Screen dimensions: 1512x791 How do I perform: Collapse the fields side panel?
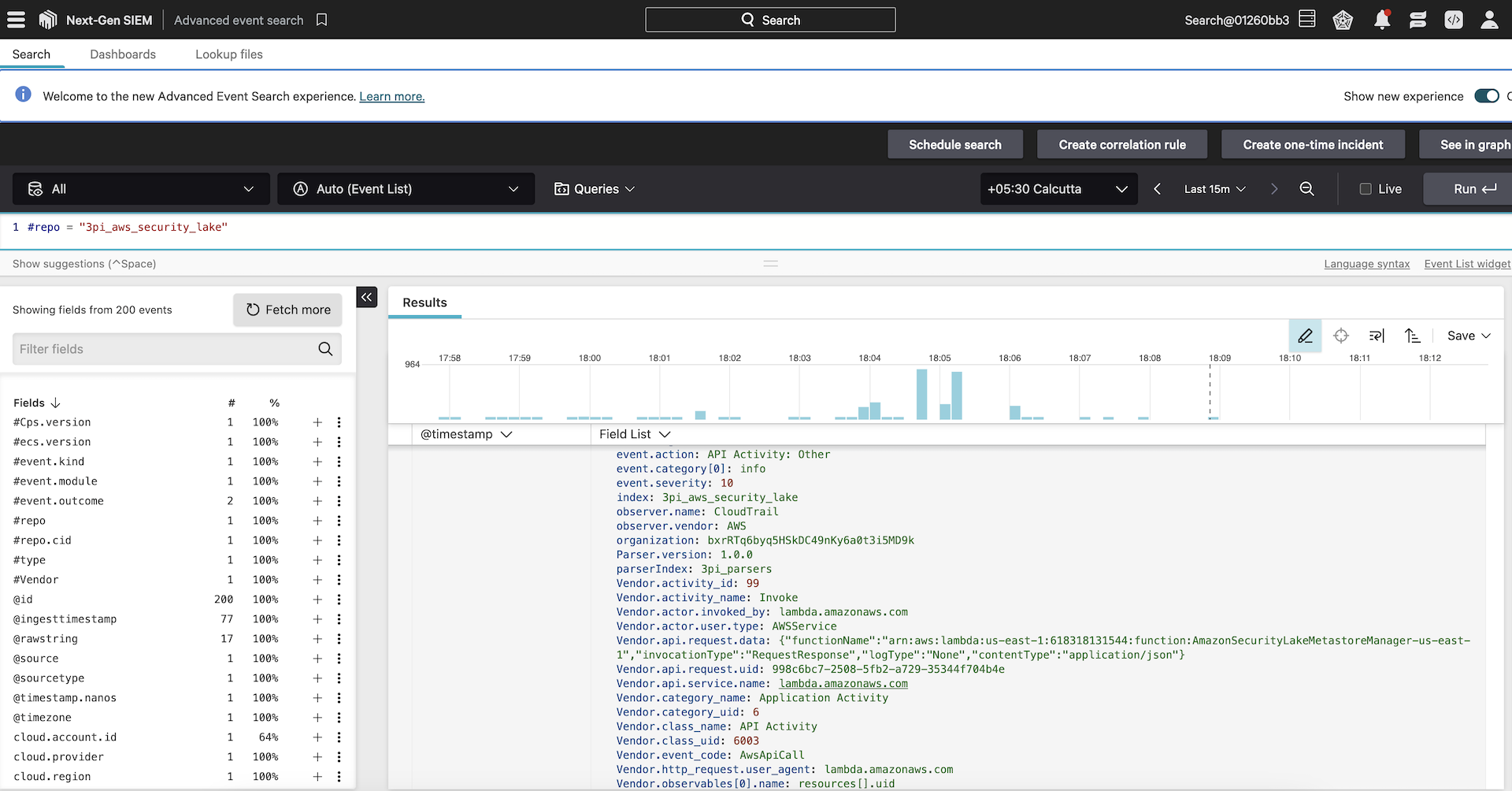pyautogui.click(x=367, y=297)
